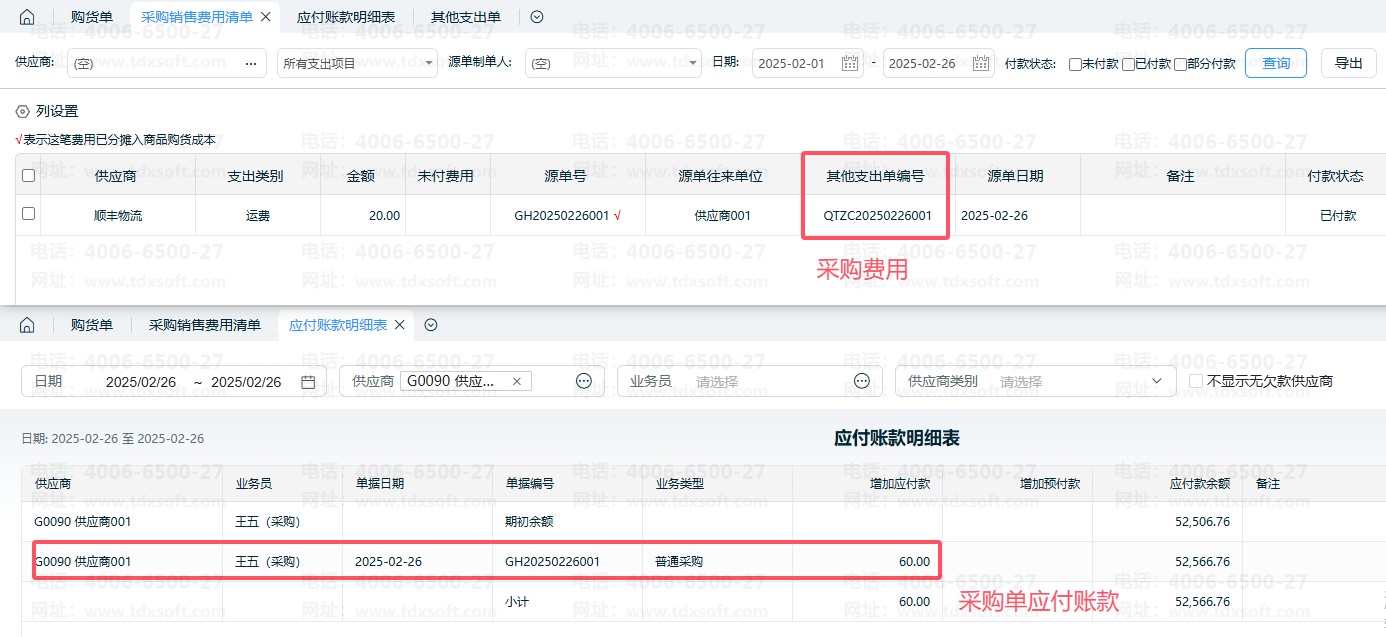Enable the 部分付款 payment status checkbox
The image size is (1386, 637).
pos(1180,64)
